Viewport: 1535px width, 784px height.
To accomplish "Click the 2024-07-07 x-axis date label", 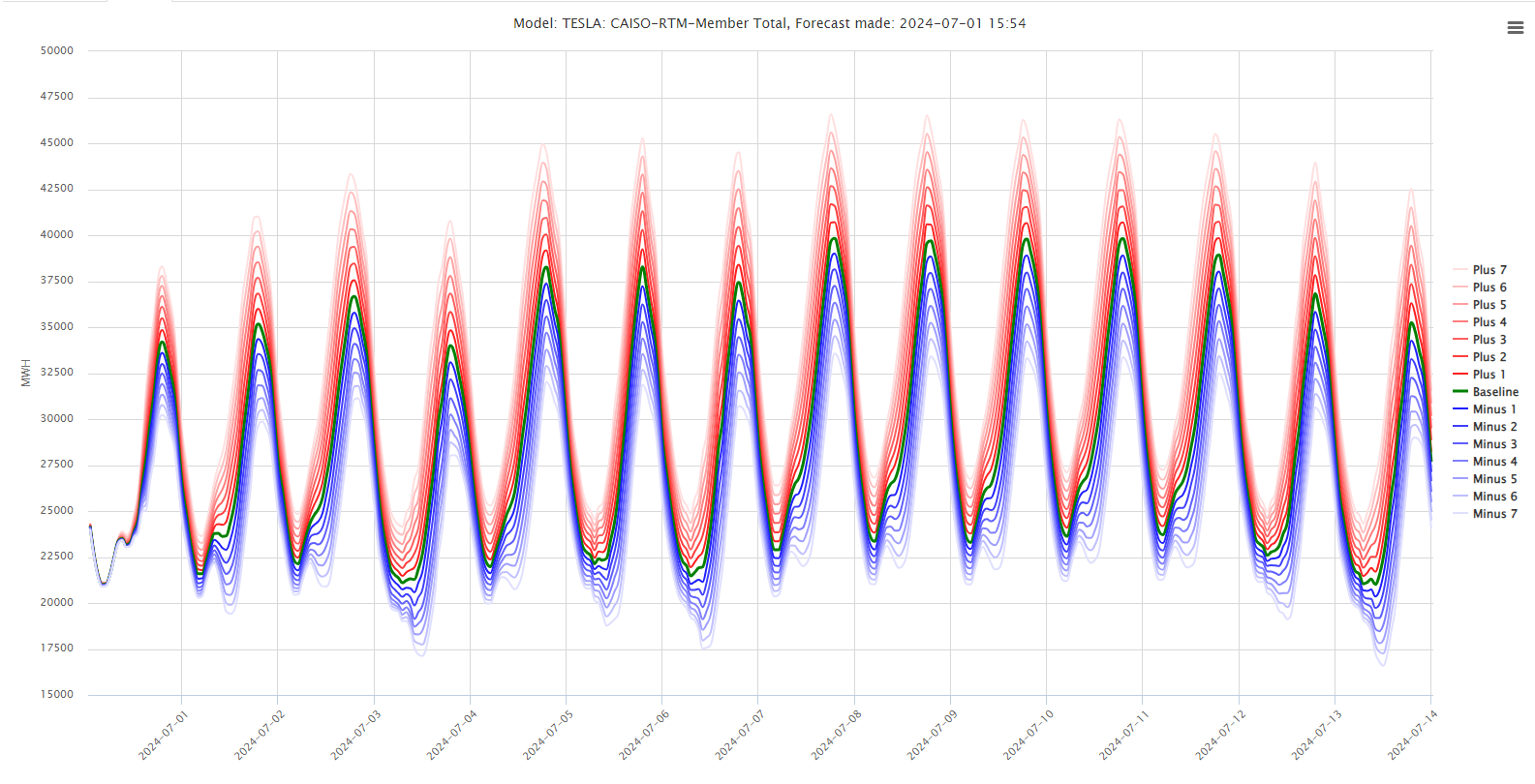I will pos(740,735).
